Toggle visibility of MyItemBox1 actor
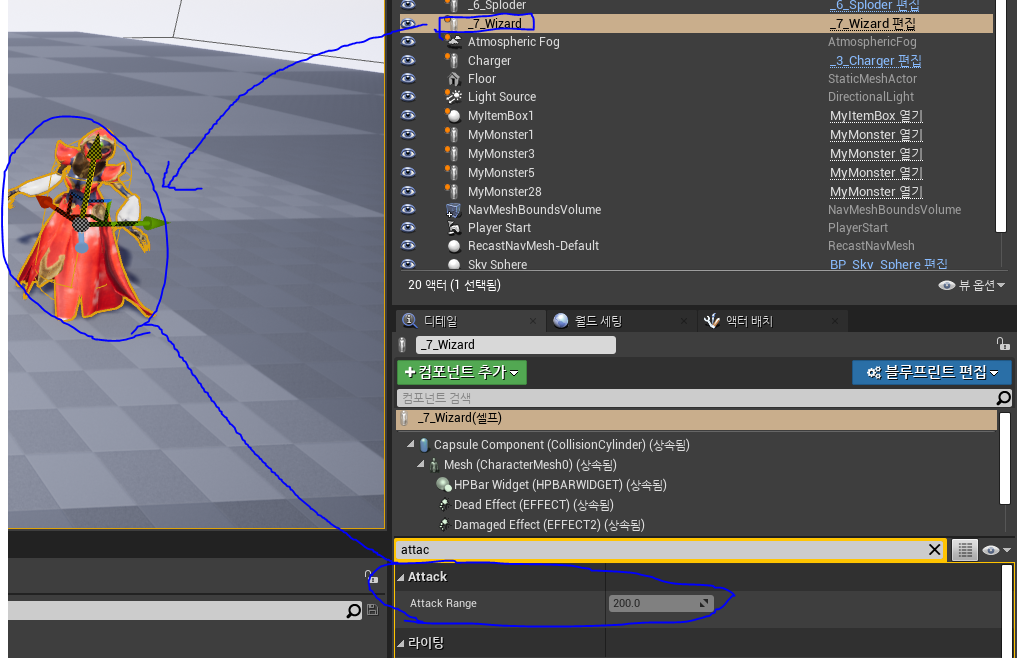Viewport: 1017px width, 658px height. point(408,116)
